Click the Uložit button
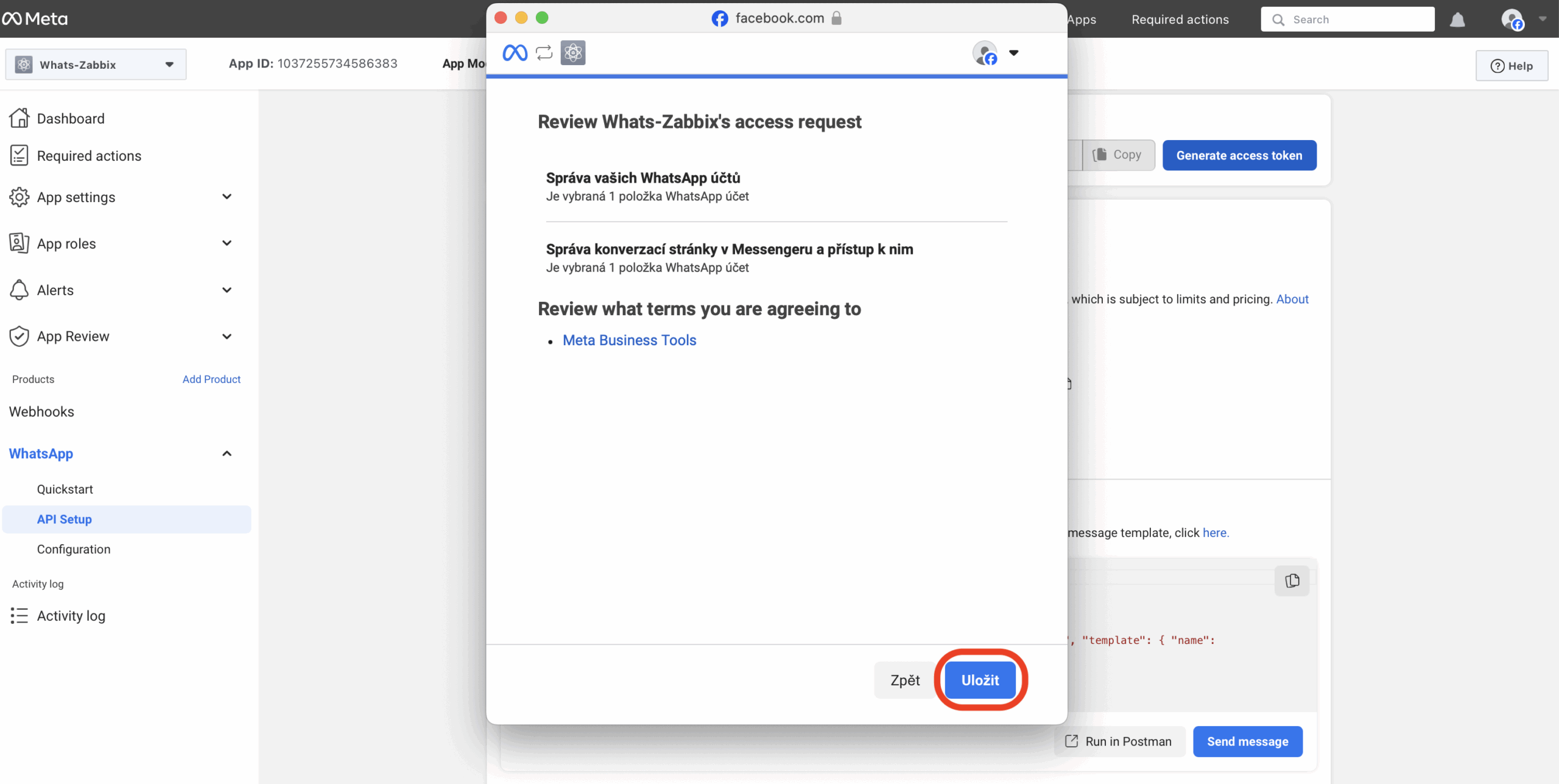The width and height of the screenshot is (1559, 784). click(x=980, y=680)
